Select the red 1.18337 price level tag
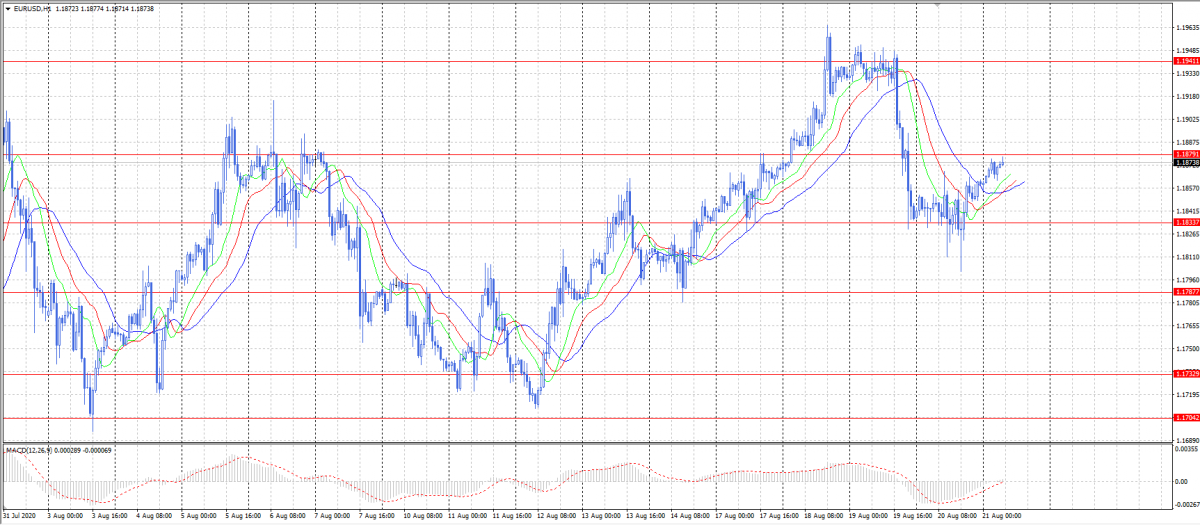 pyautogui.click(x=1186, y=222)
